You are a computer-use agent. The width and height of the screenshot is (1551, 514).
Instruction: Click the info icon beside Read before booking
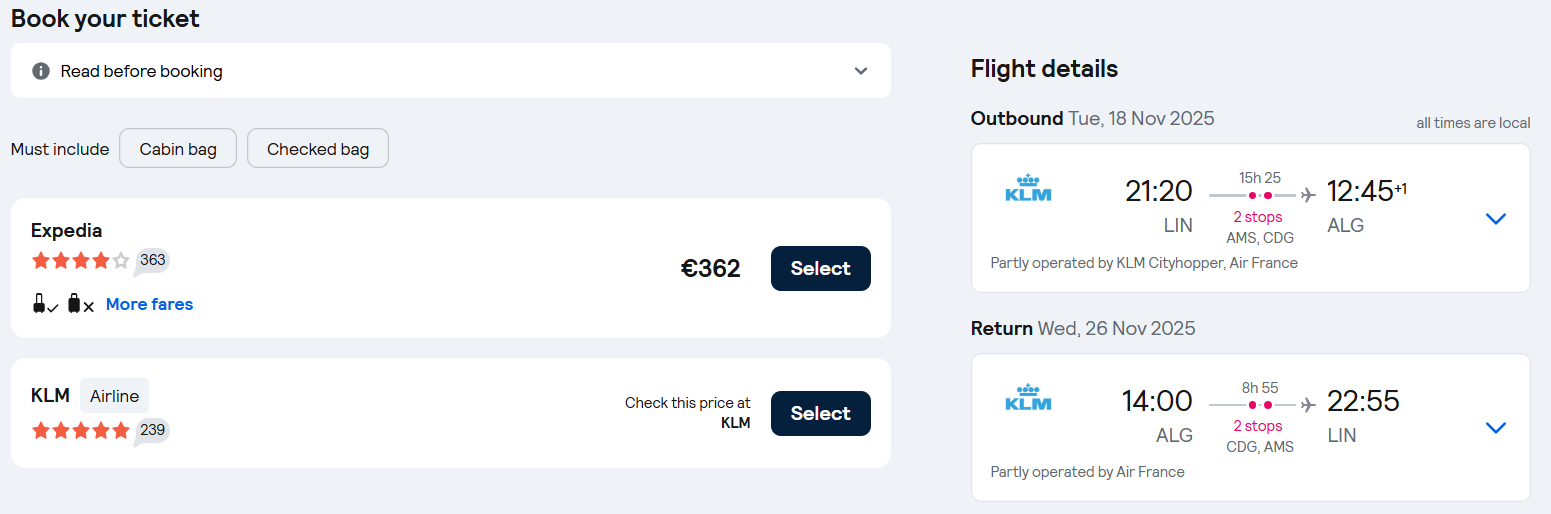41,71
